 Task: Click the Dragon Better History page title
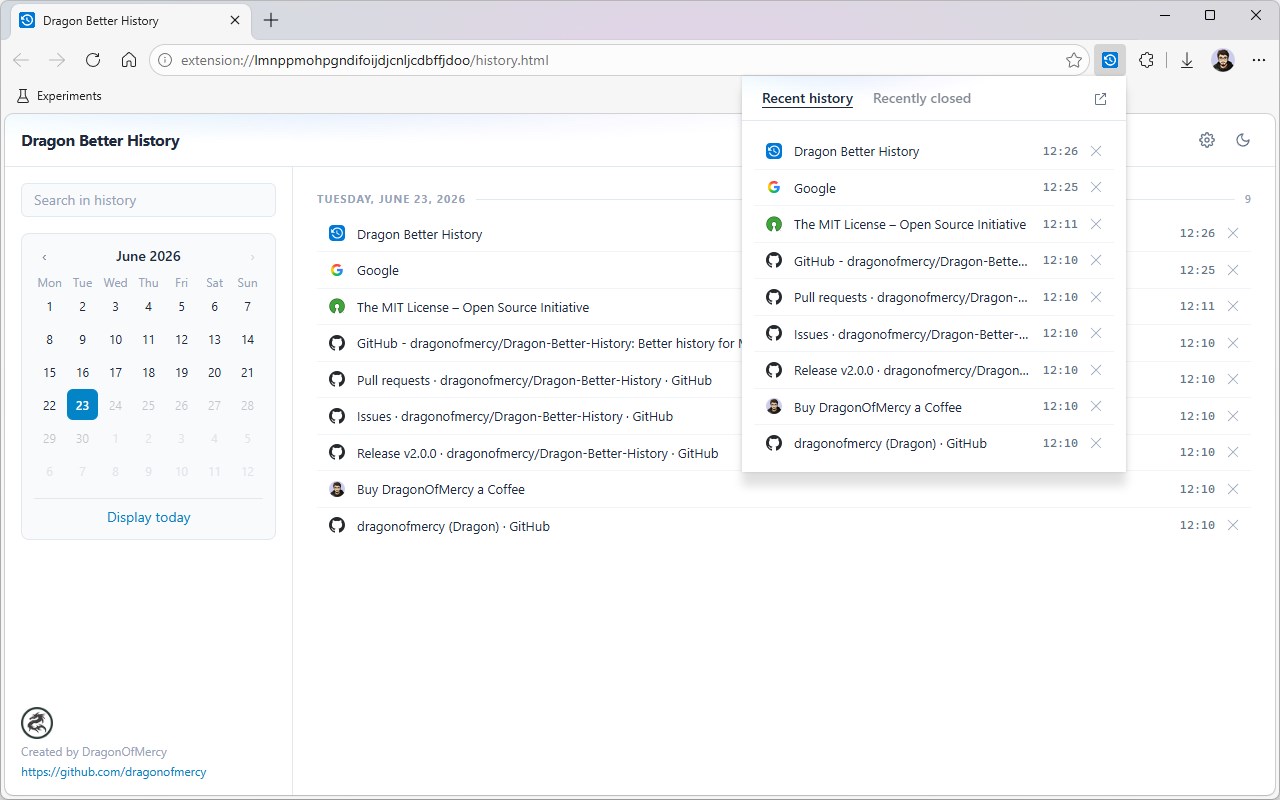[100, 141]
